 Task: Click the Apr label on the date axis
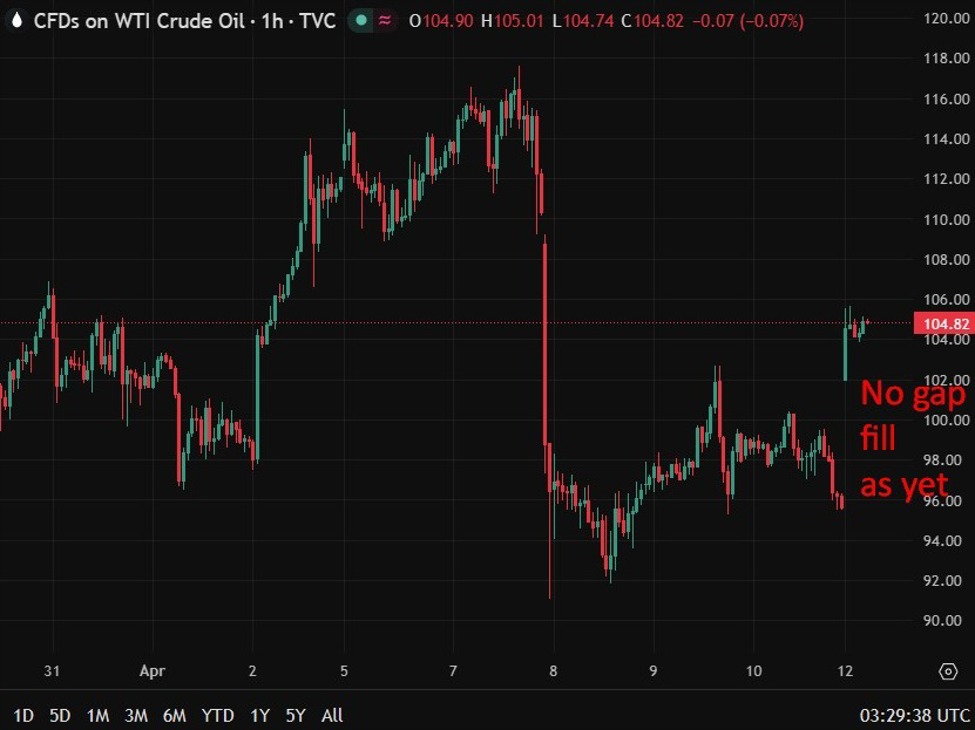point(152,672)
